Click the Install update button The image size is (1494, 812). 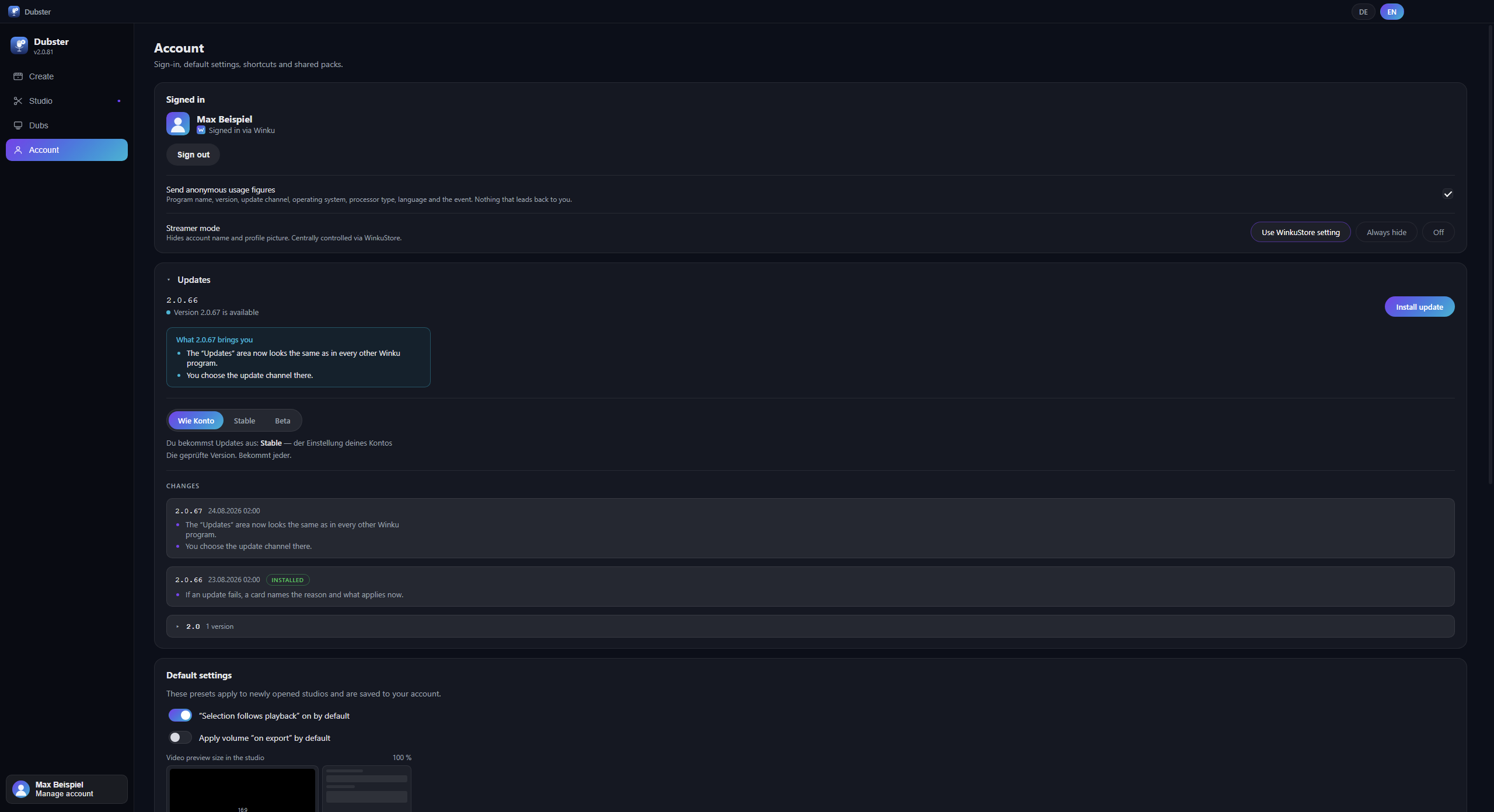coord(1419,307)
